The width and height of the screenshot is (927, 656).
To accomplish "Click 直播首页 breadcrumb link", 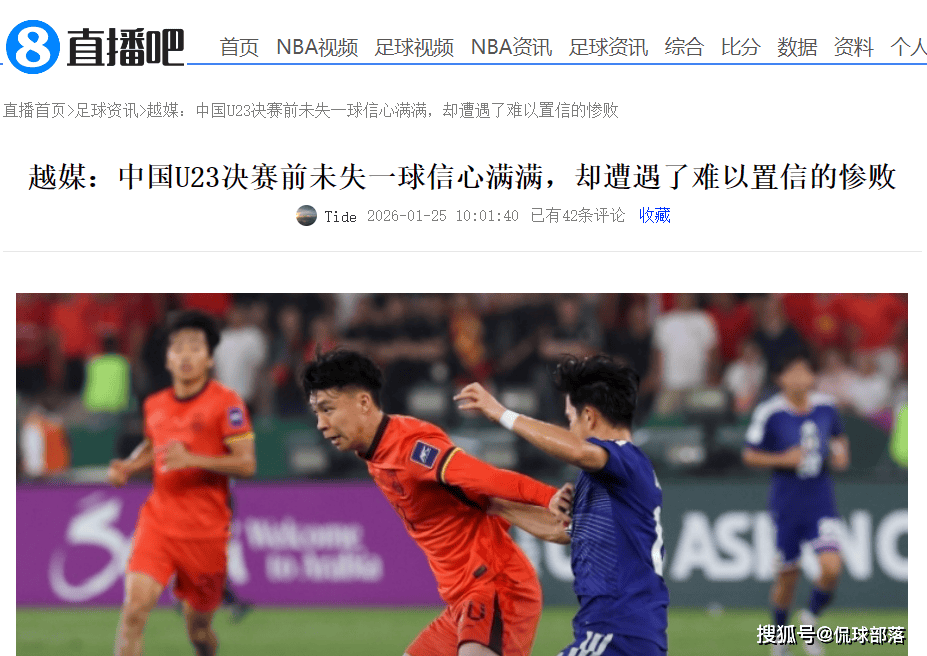I will point(34,110).
